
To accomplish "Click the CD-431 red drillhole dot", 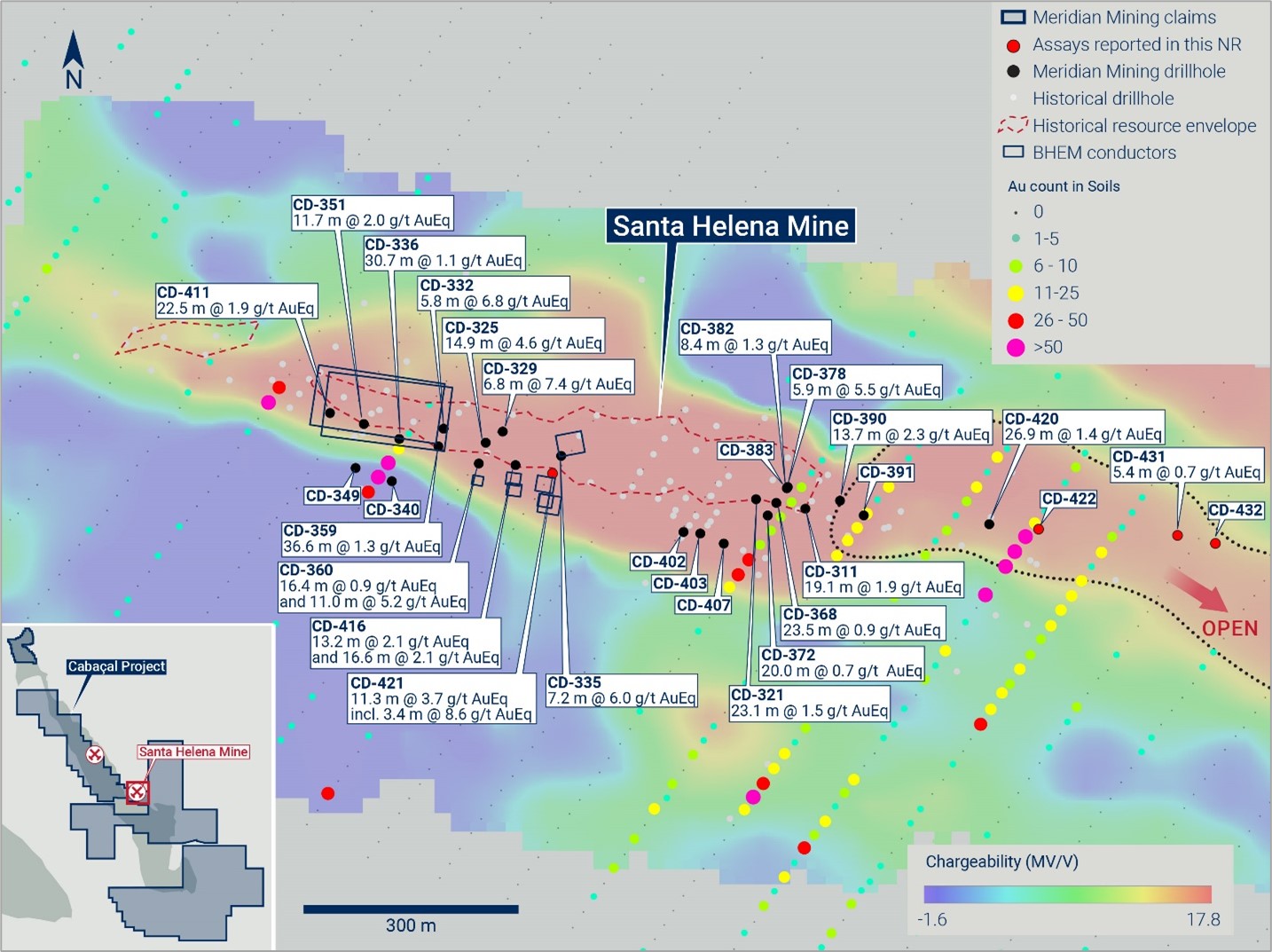I will [x=1178, y=535].
